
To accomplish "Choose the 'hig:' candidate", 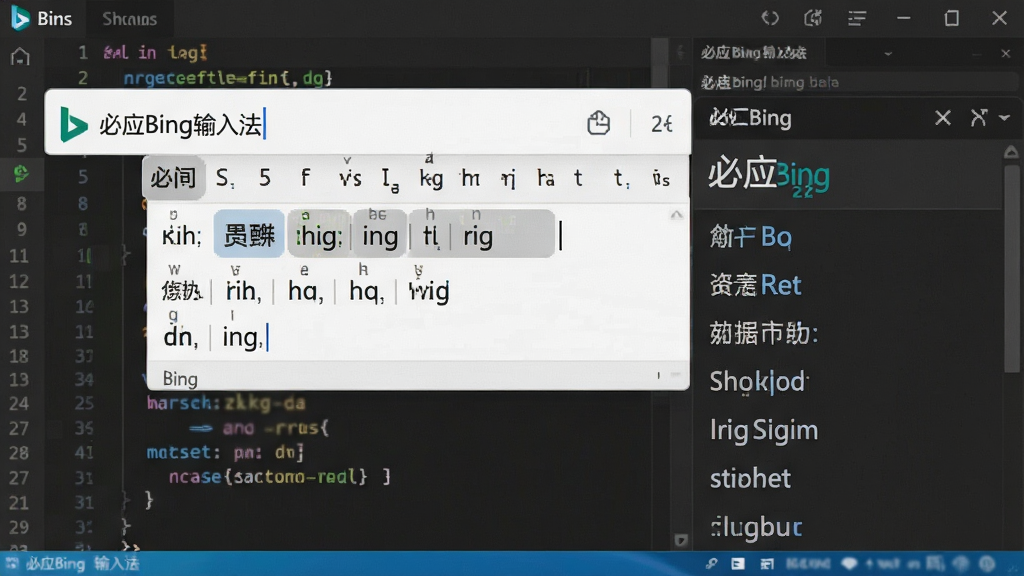I will click(x=319, y=235).
